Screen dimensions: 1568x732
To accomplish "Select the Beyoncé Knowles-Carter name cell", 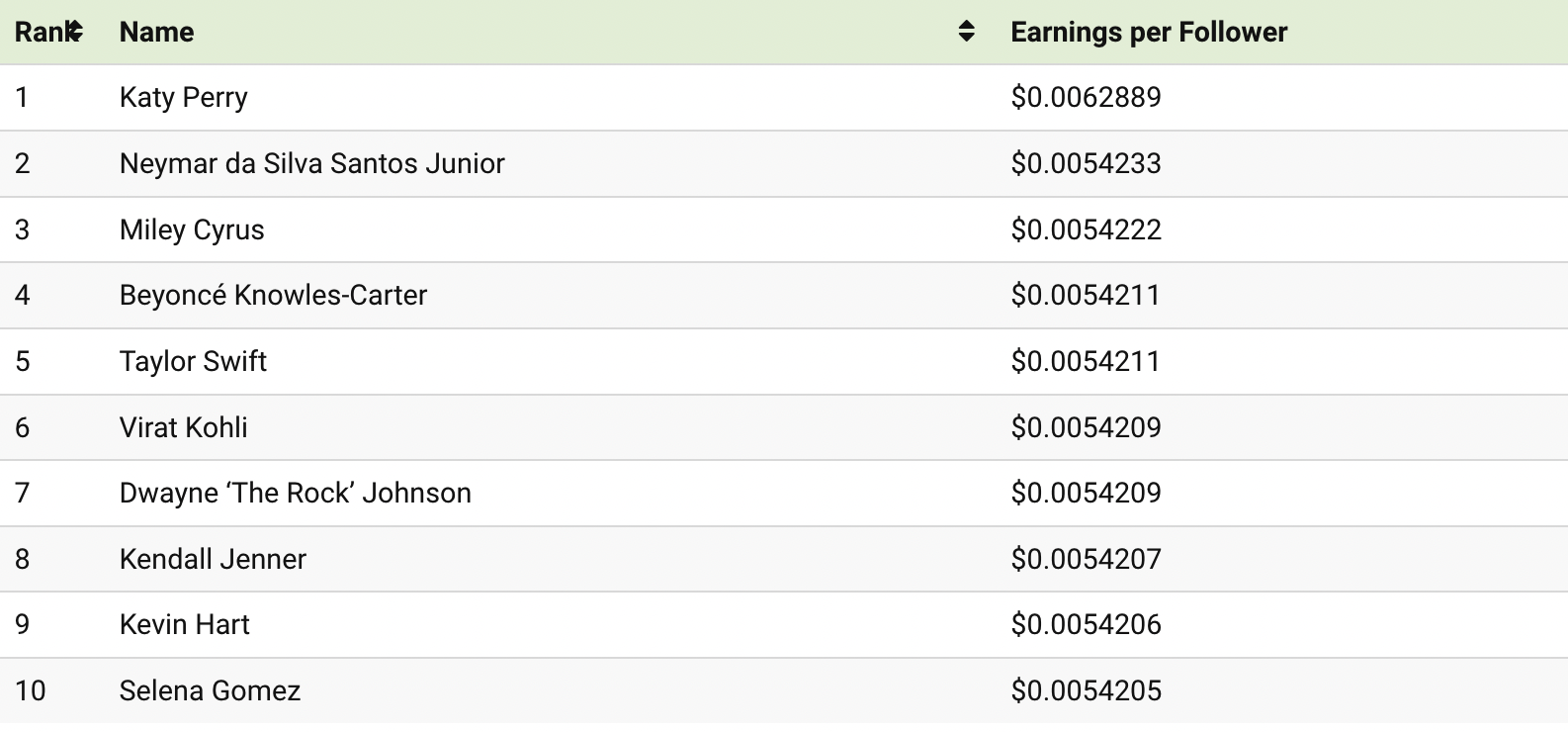I will click(x=273, y=295).
